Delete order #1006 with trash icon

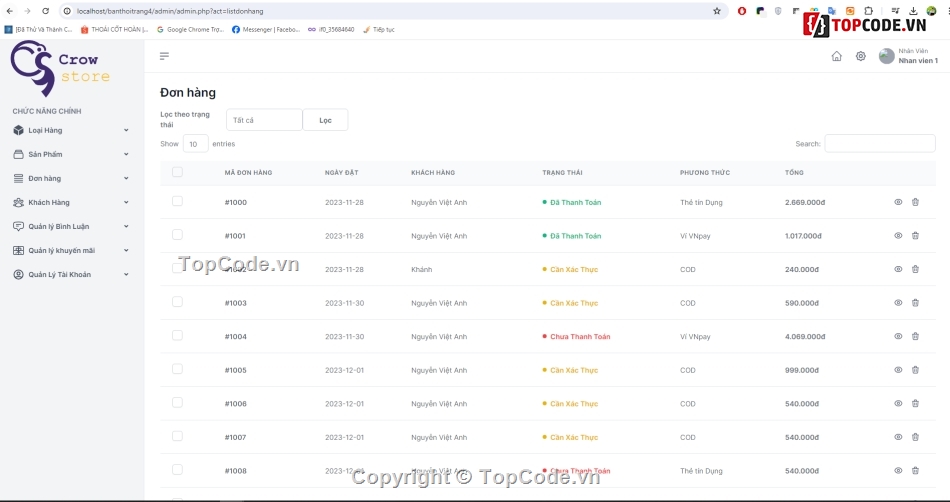(915, 403)
